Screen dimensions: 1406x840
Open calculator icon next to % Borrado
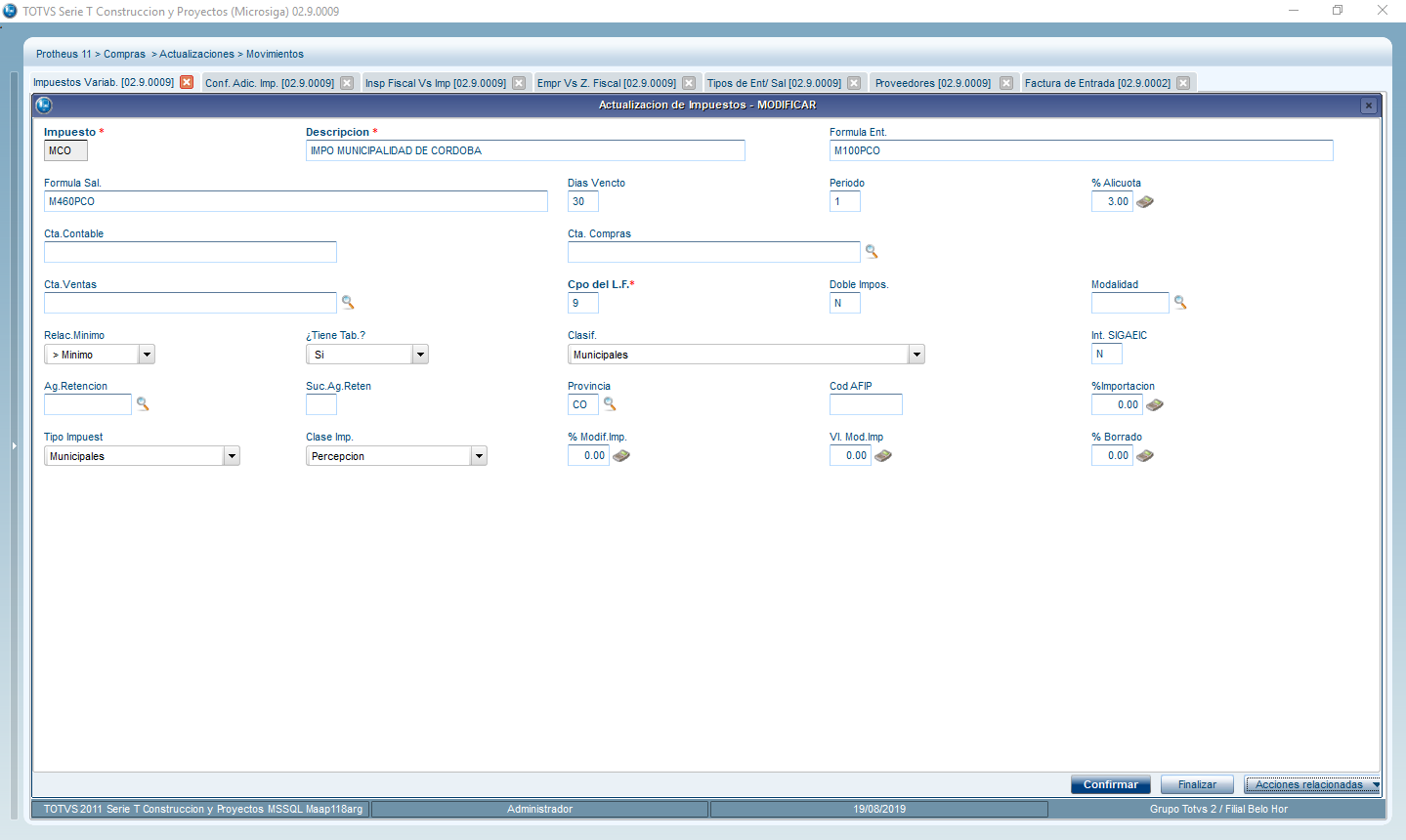click(x=1145, y=455)
